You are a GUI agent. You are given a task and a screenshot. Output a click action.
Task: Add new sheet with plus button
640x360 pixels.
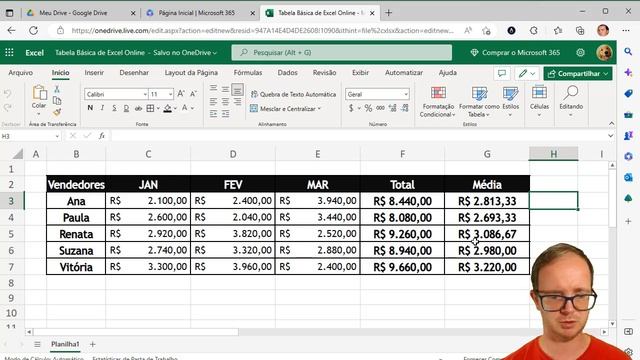coord(93,344)
